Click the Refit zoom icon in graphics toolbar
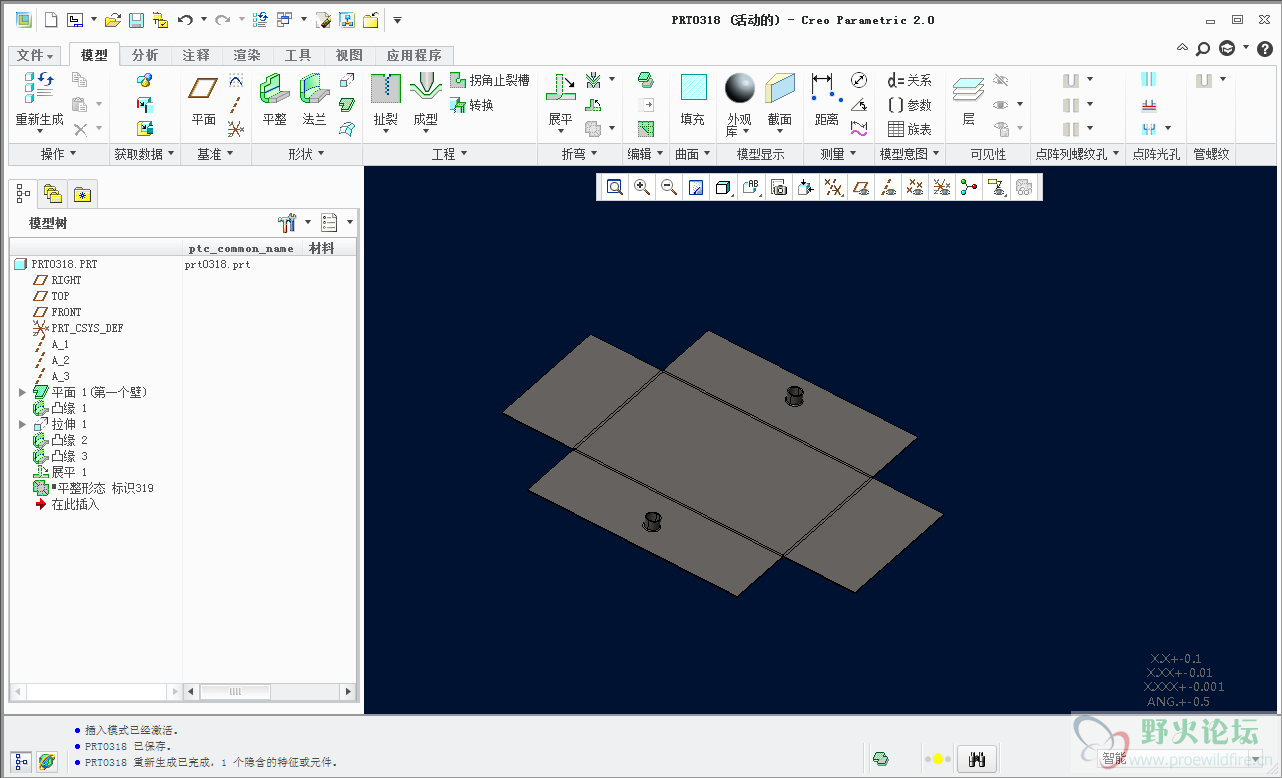The width and height of the screenshot is (1282, 778). point(614,187)
